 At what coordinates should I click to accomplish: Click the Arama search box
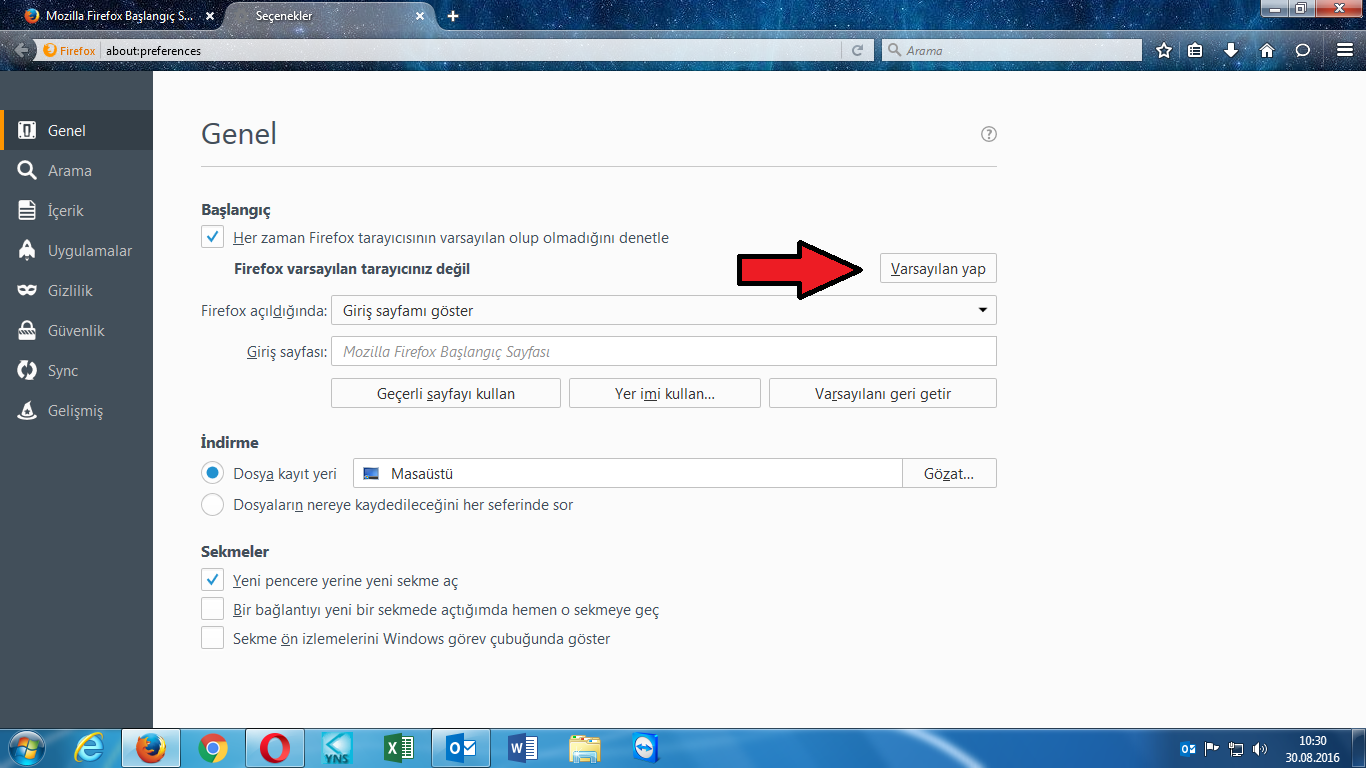coord(1011,50)
